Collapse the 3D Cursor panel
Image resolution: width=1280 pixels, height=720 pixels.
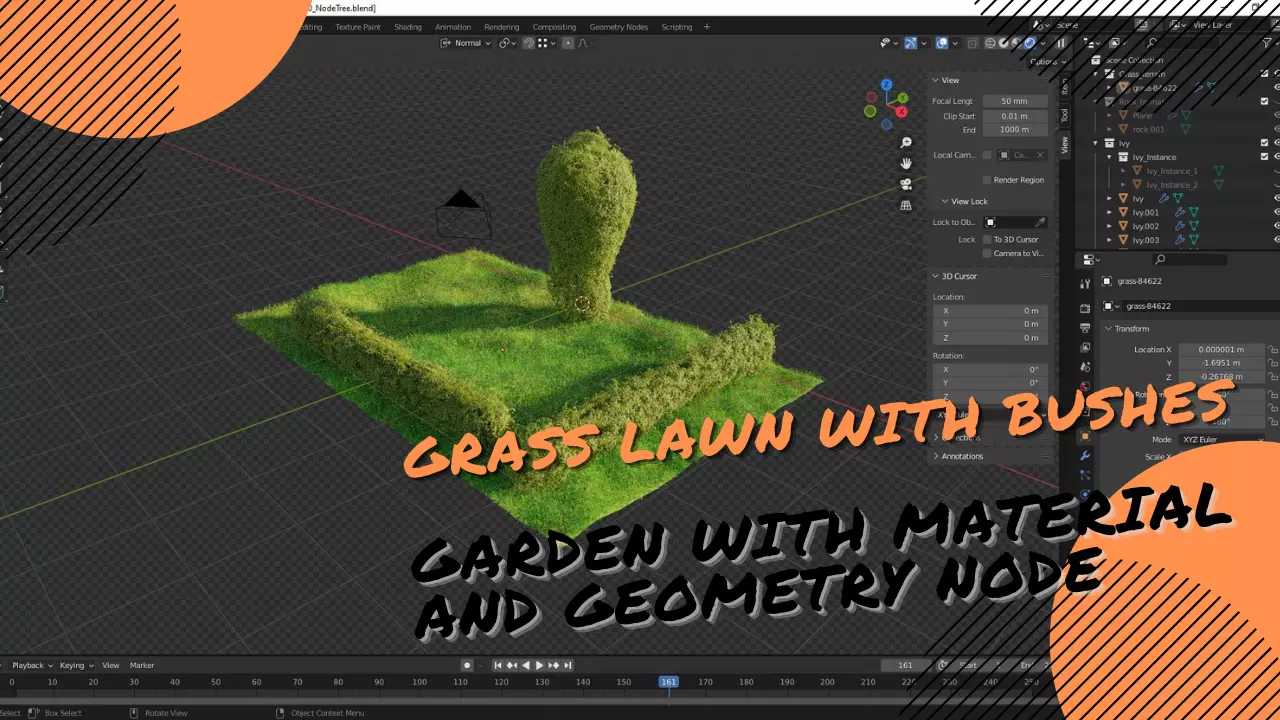[989, 276]
